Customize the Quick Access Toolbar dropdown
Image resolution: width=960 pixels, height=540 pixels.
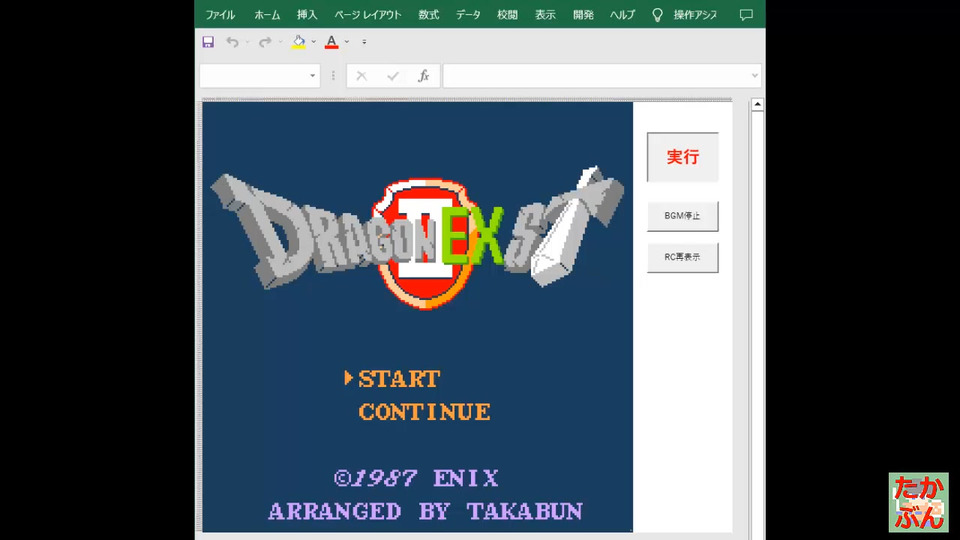[x=364, y=42]
